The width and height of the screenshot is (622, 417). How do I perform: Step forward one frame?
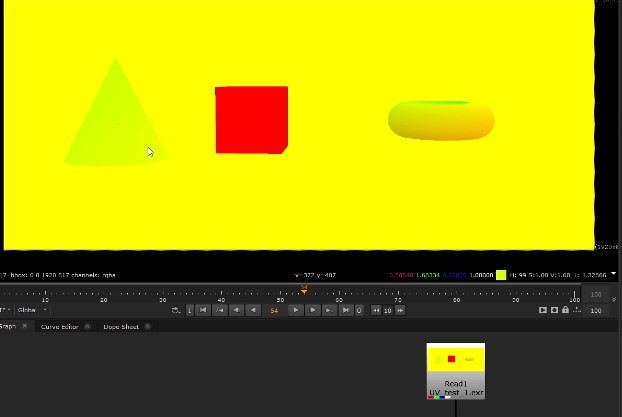pyautogui.click(x=312, y=310)
